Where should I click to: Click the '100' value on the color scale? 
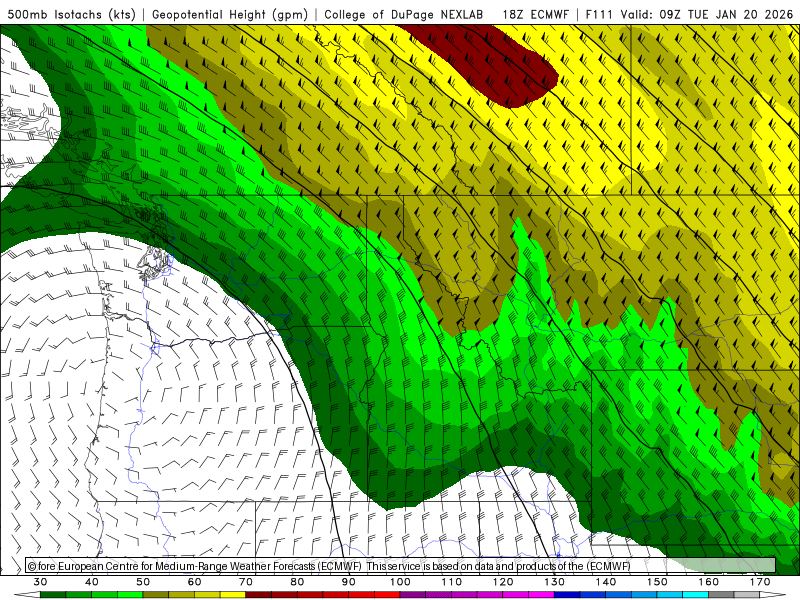(x=401, y=582)
